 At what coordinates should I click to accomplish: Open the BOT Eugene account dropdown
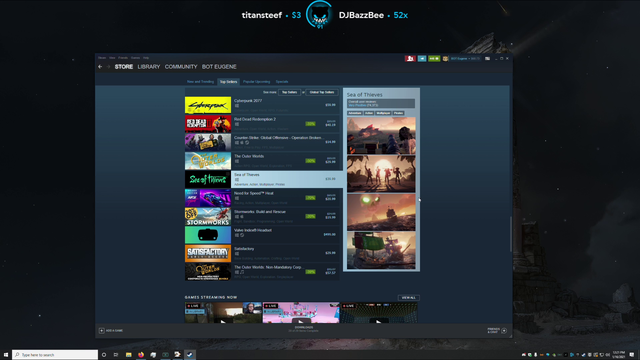click(x=465, y=59)
